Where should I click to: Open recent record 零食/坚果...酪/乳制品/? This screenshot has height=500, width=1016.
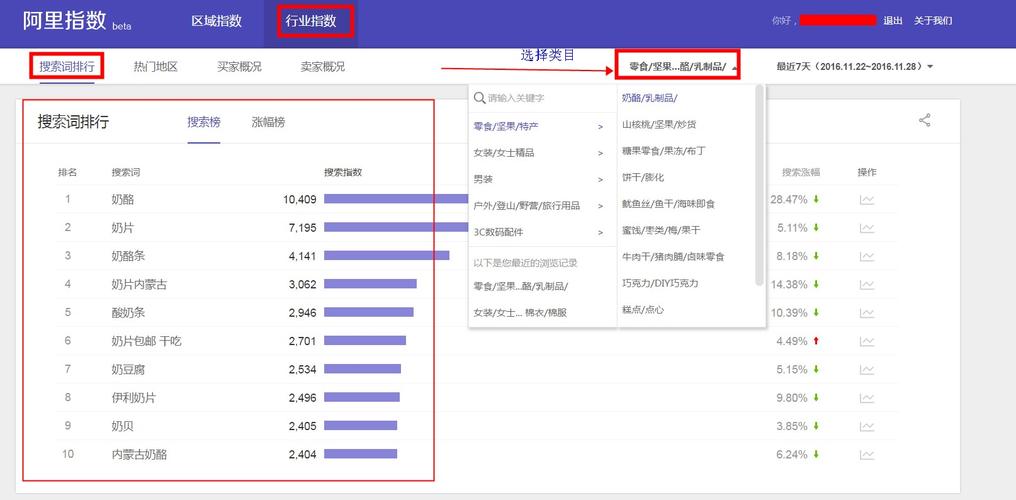(x=521, y=286)
